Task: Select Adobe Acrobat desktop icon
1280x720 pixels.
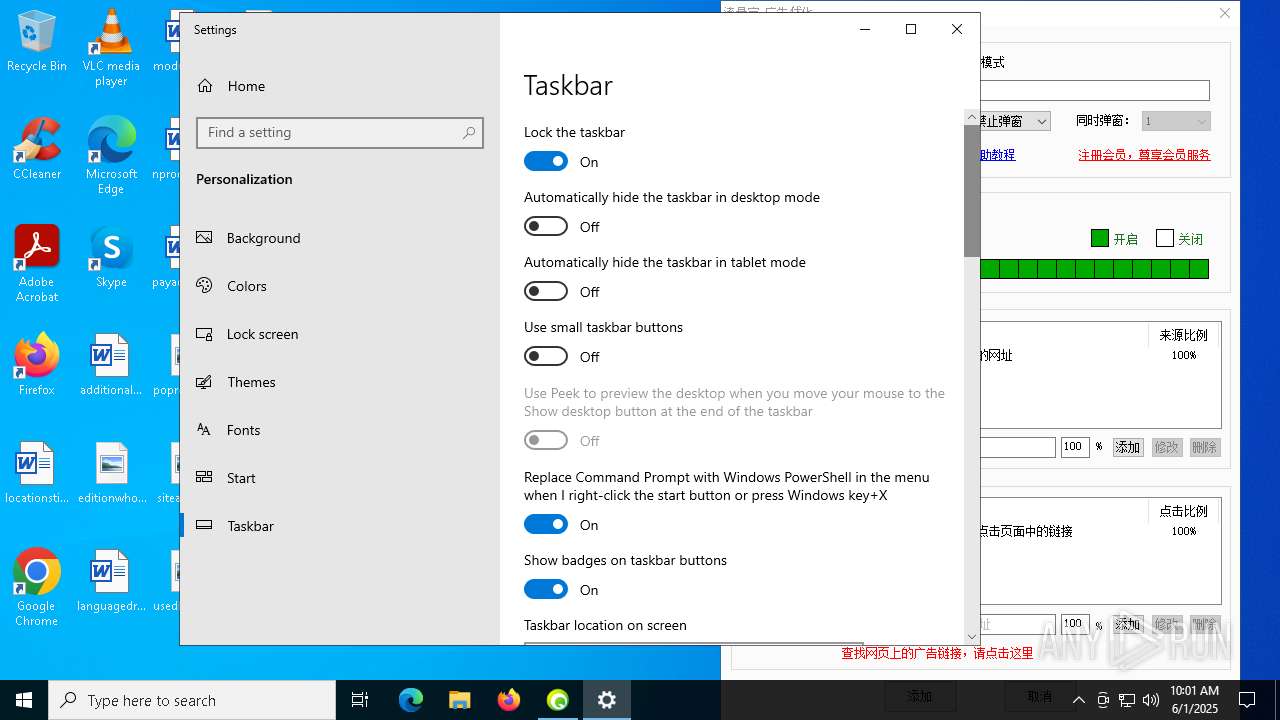Action: click(x=37, y=263)
